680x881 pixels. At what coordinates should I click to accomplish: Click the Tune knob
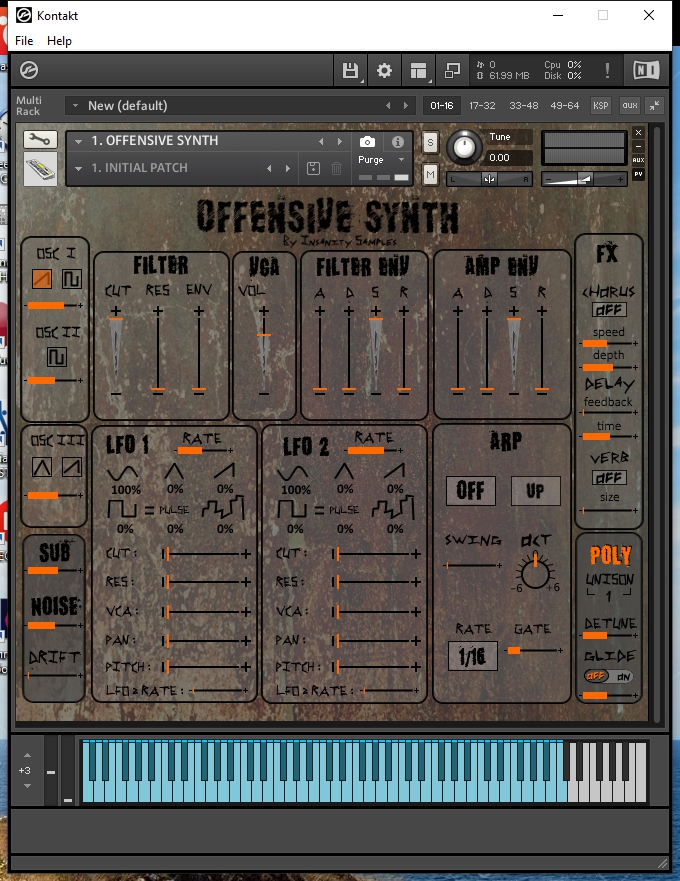(x=464, y=147)
